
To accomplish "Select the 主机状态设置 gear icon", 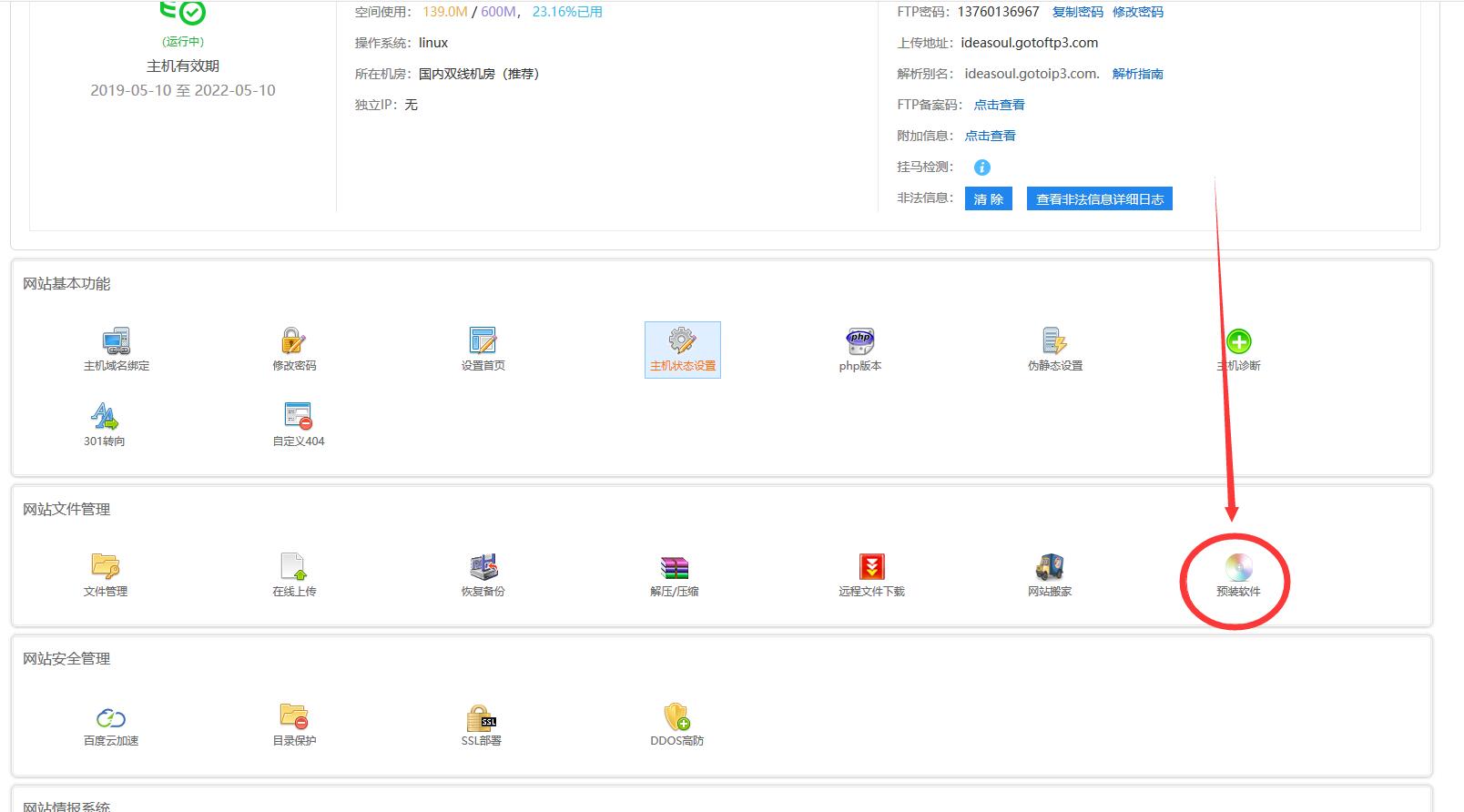I will [x=682, y=340].
